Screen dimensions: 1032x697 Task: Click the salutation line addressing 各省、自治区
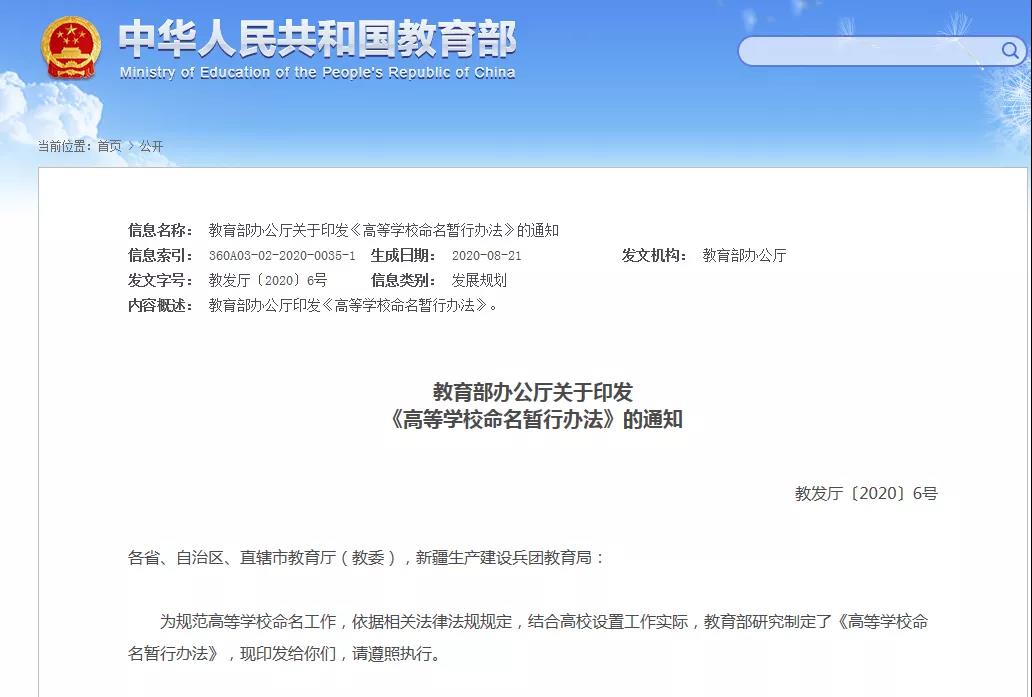click(x=366, y=558)
